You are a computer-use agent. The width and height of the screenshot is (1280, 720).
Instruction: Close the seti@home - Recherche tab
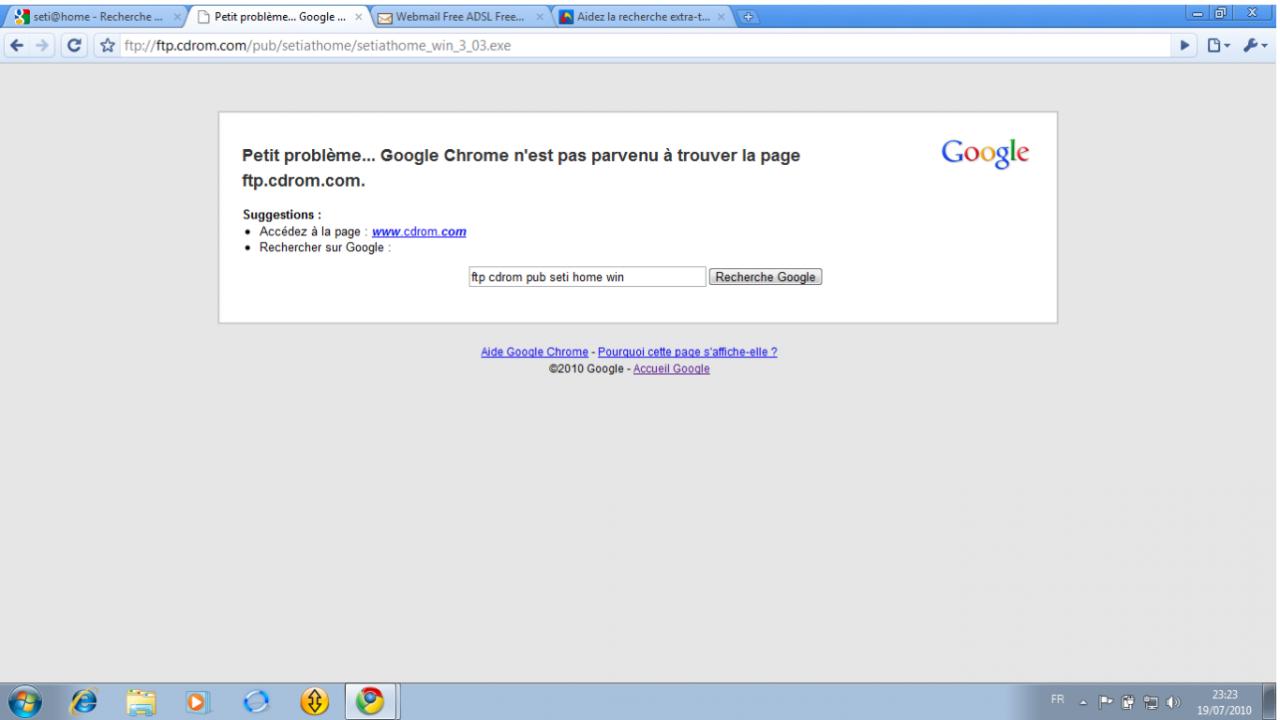point(178,17)
